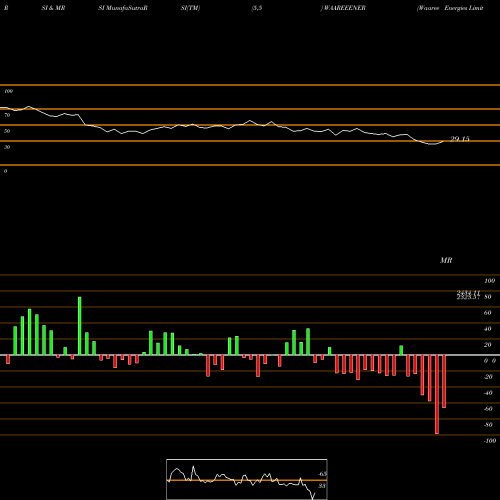The image size is (500, 500).
Task: Click the 30 level label on RSI axis
Action: click(7, 147)
